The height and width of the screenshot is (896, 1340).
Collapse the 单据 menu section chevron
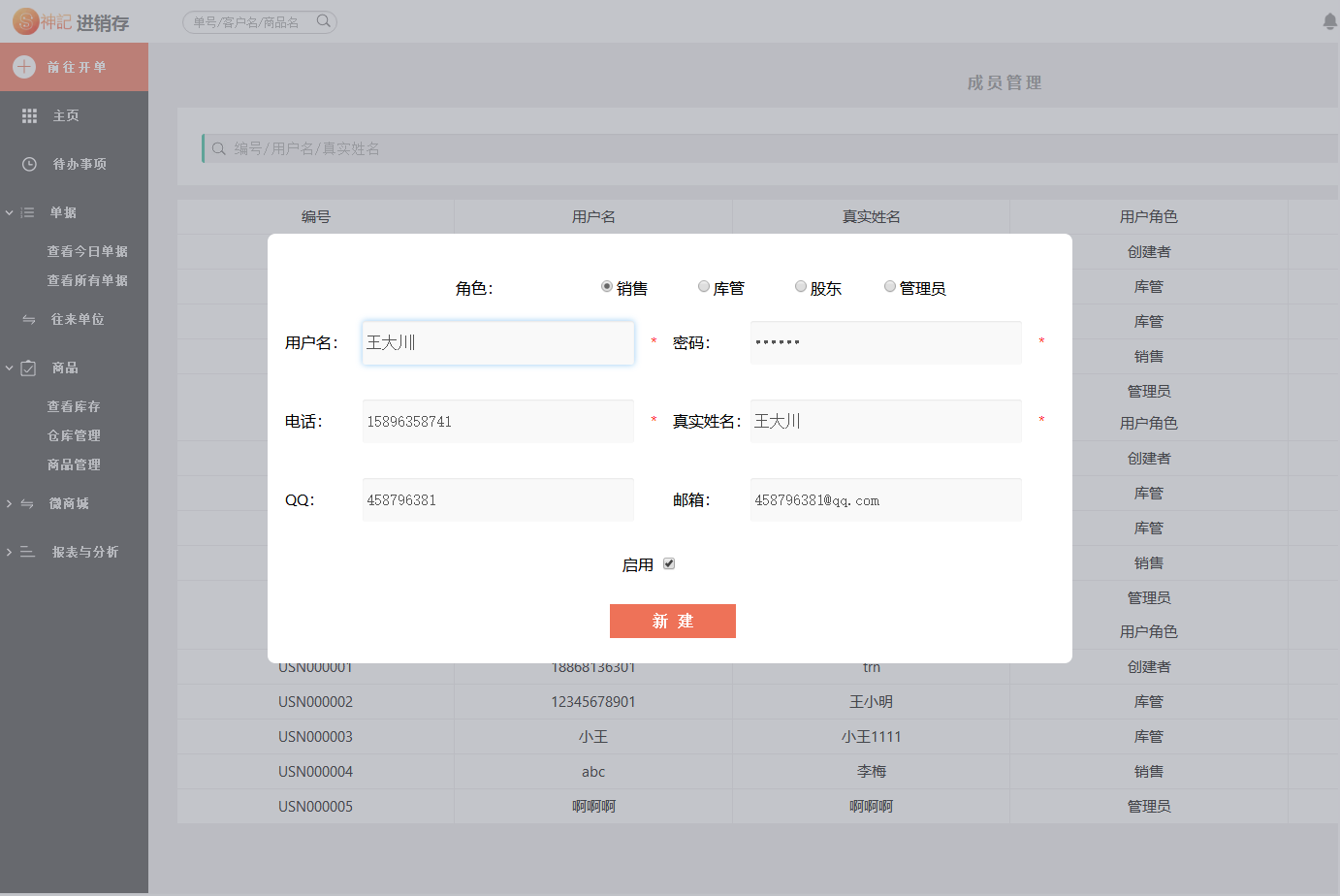(x=9, y=212)
